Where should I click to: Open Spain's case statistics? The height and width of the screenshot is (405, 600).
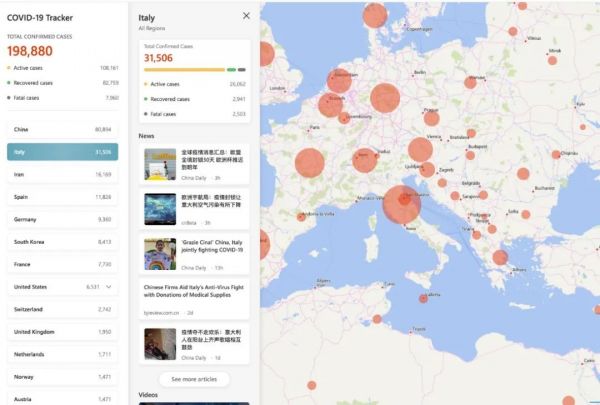pyautogui.click(x=62, y=197)
